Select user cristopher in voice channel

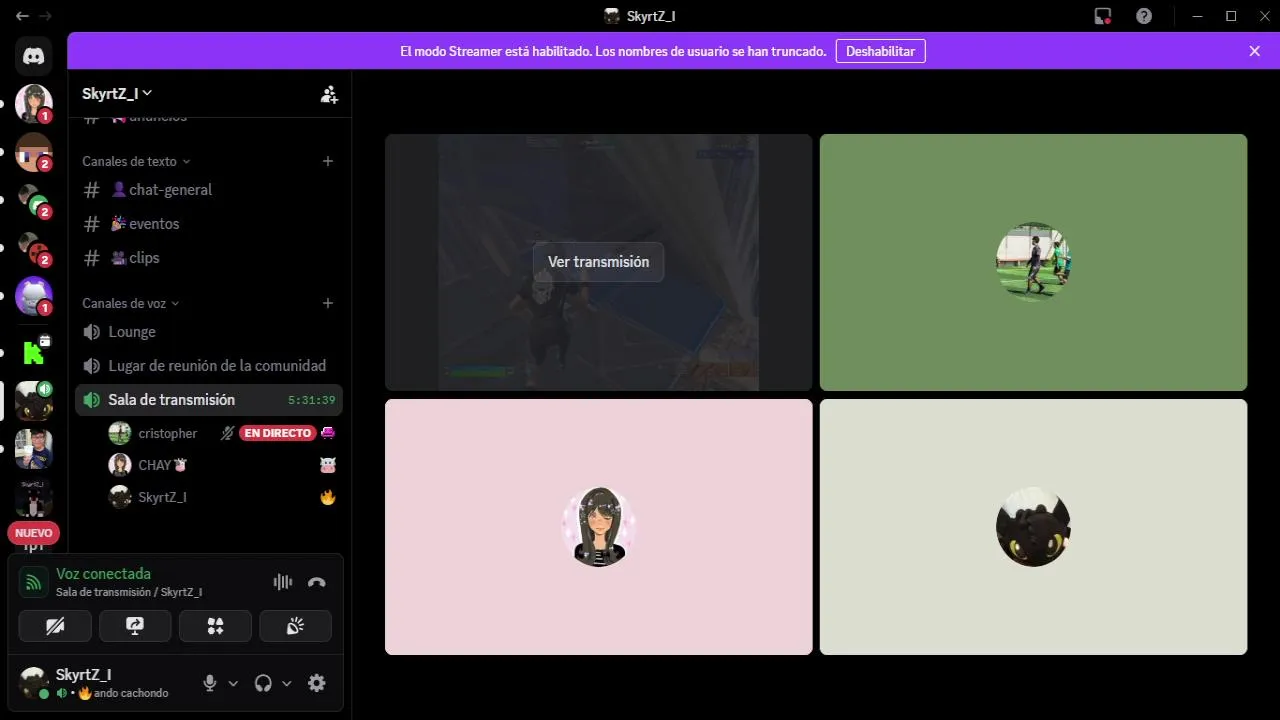(168, 433)
